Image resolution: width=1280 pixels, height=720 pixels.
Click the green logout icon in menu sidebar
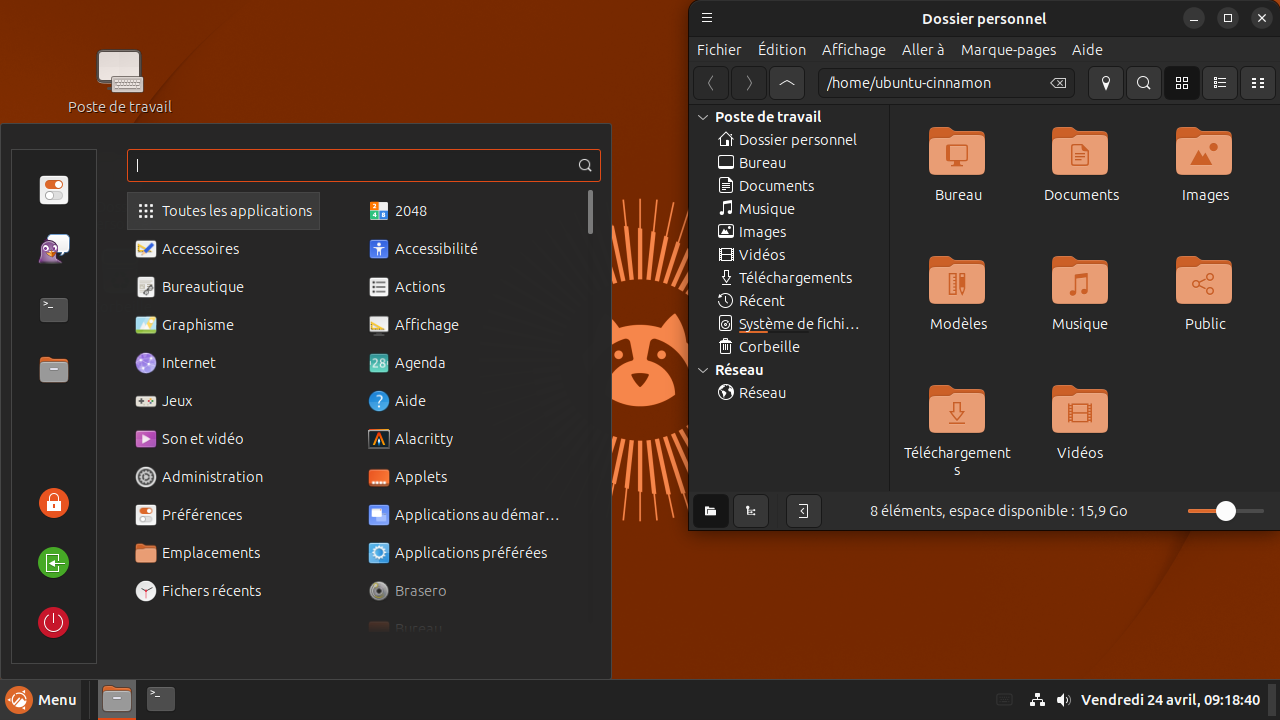[54, 562]
